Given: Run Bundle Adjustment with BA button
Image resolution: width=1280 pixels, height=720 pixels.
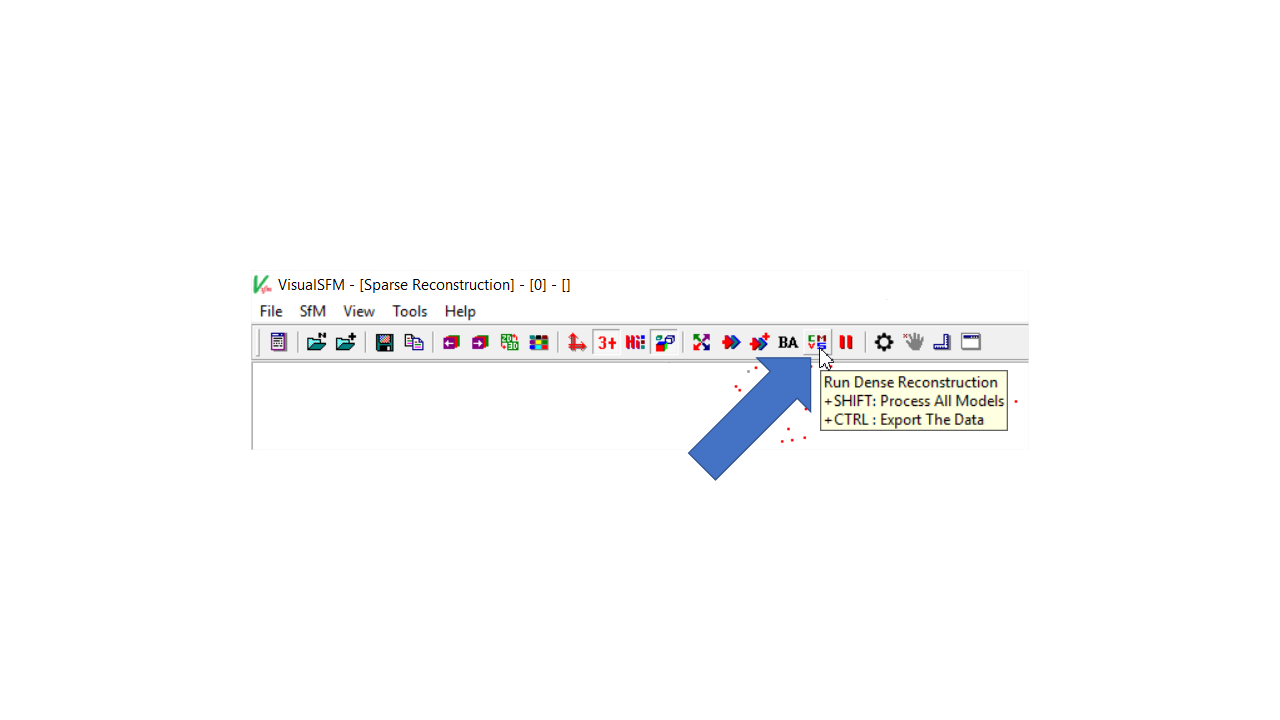Looking at the screenshot, I should [788, 342].
